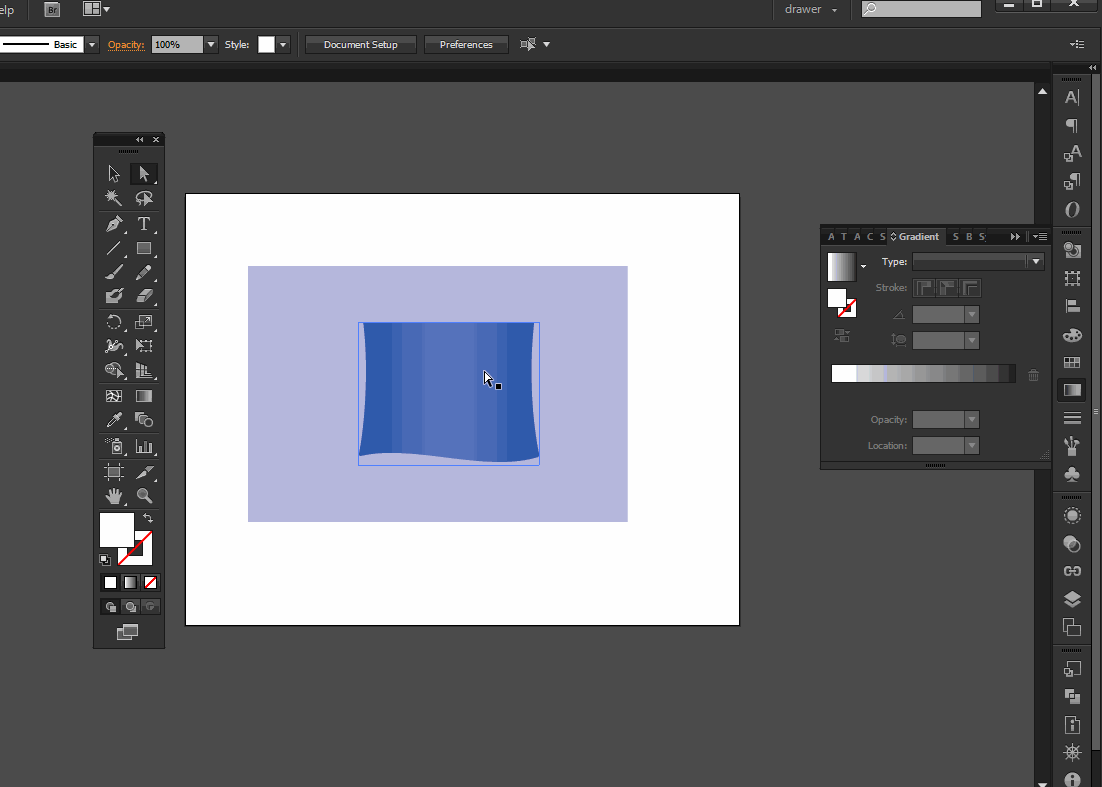Set fill mode to None

pos(151,582)
